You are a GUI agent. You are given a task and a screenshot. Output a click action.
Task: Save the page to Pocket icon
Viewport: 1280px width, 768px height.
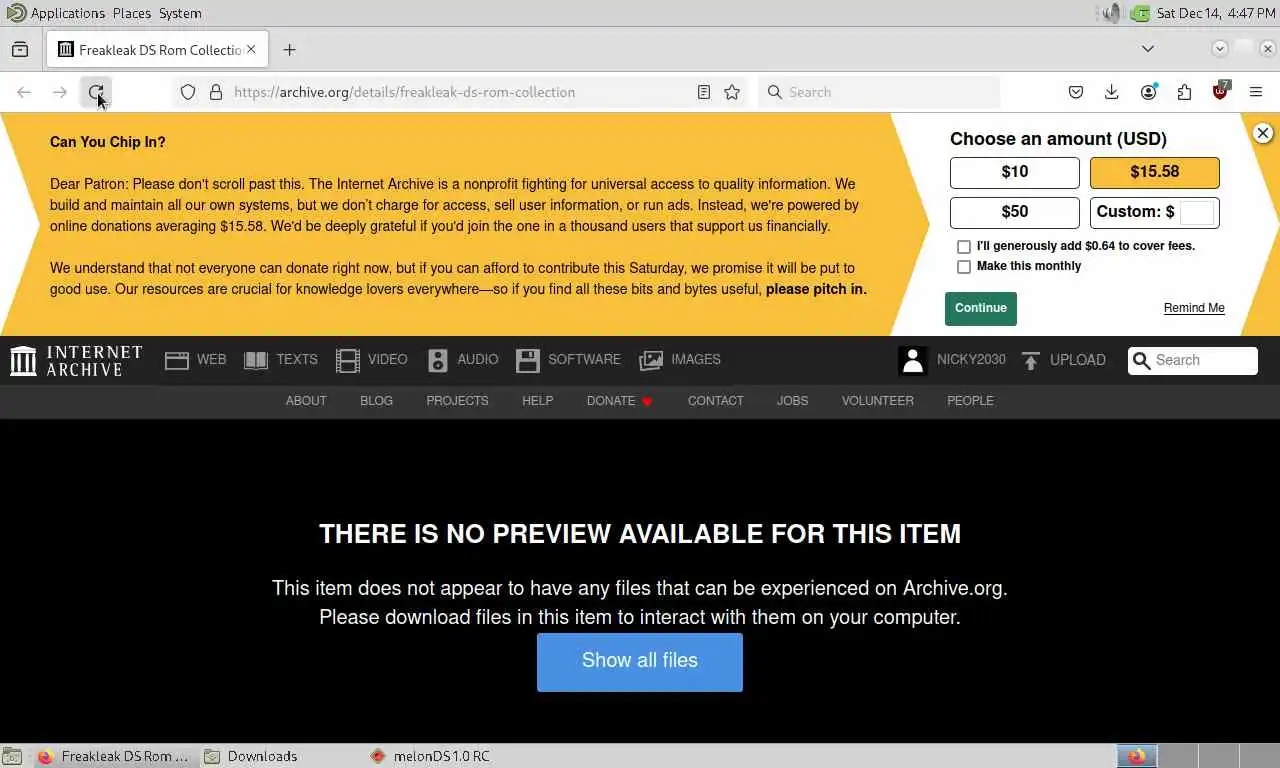(x=1076, y=92)
